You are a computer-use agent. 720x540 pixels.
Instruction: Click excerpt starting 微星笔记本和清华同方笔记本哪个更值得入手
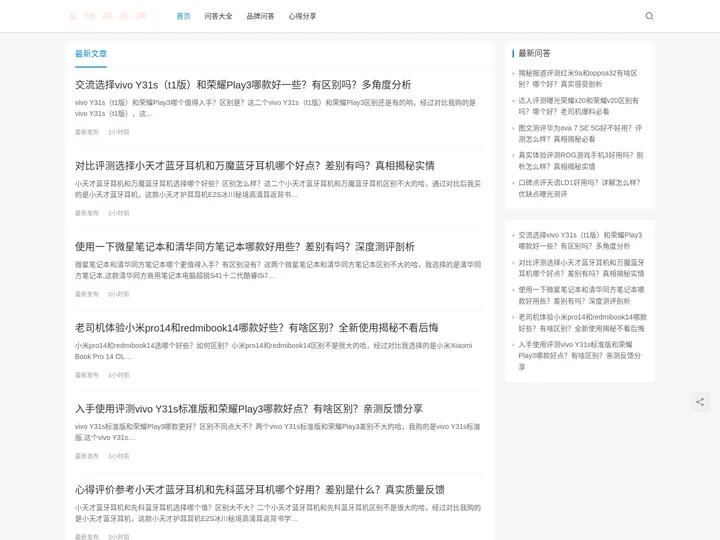[x=278, y=270]
